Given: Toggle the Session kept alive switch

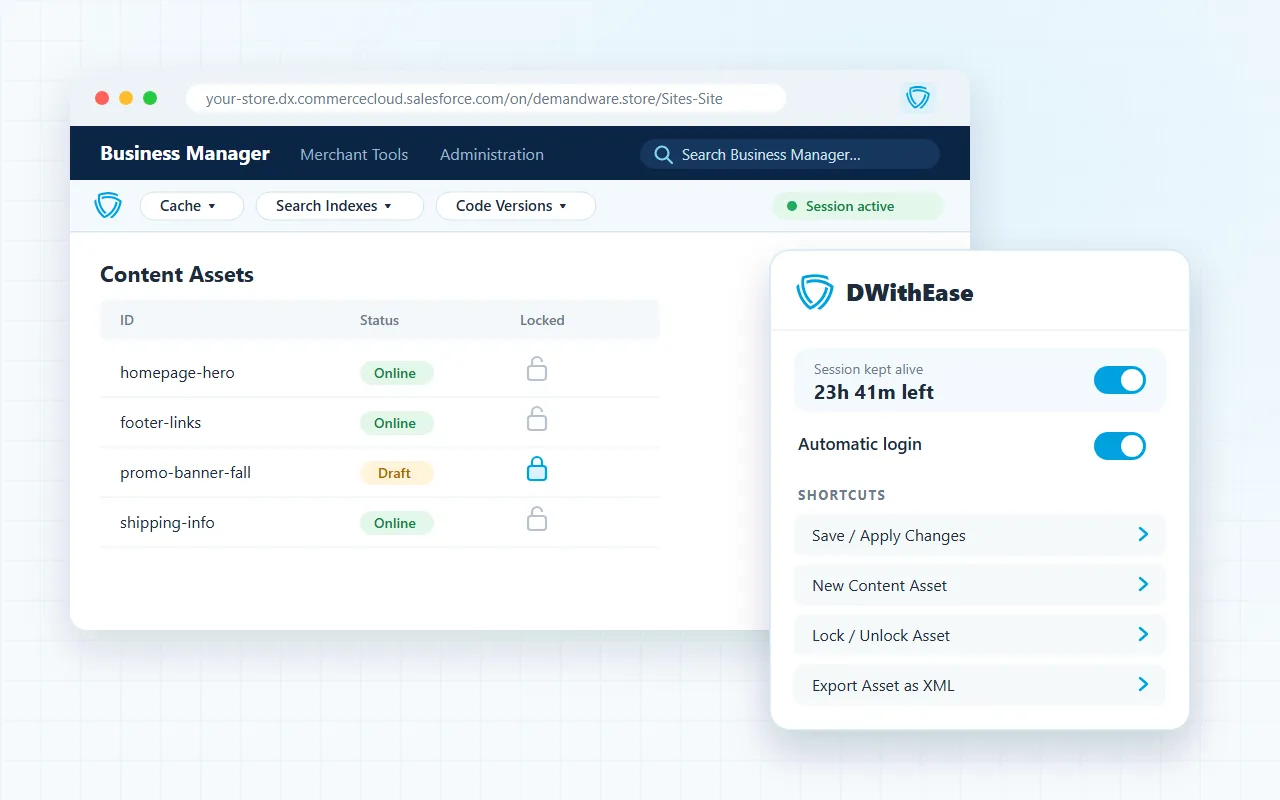Looking at the screenshot, I should [1120, 380].
